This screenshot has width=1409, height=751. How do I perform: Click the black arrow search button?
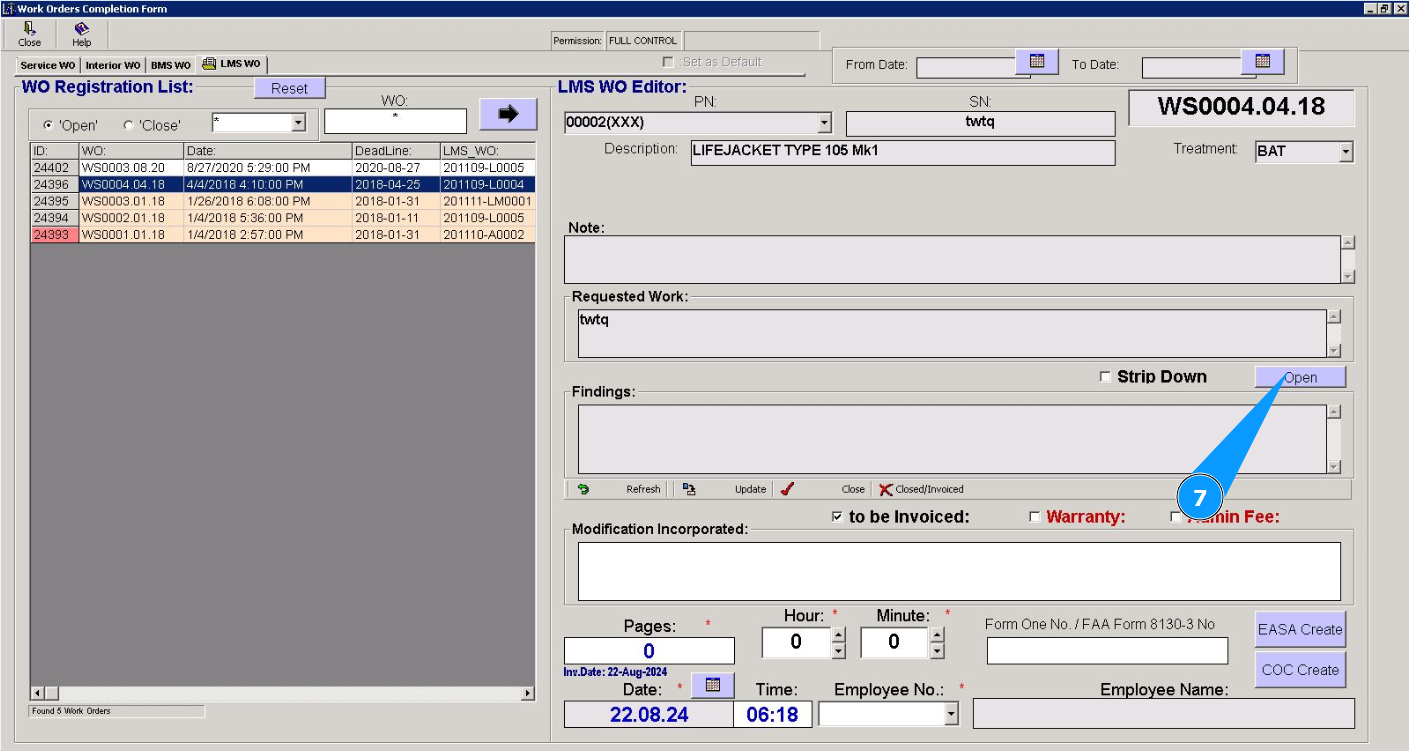(x=508, y=114)
